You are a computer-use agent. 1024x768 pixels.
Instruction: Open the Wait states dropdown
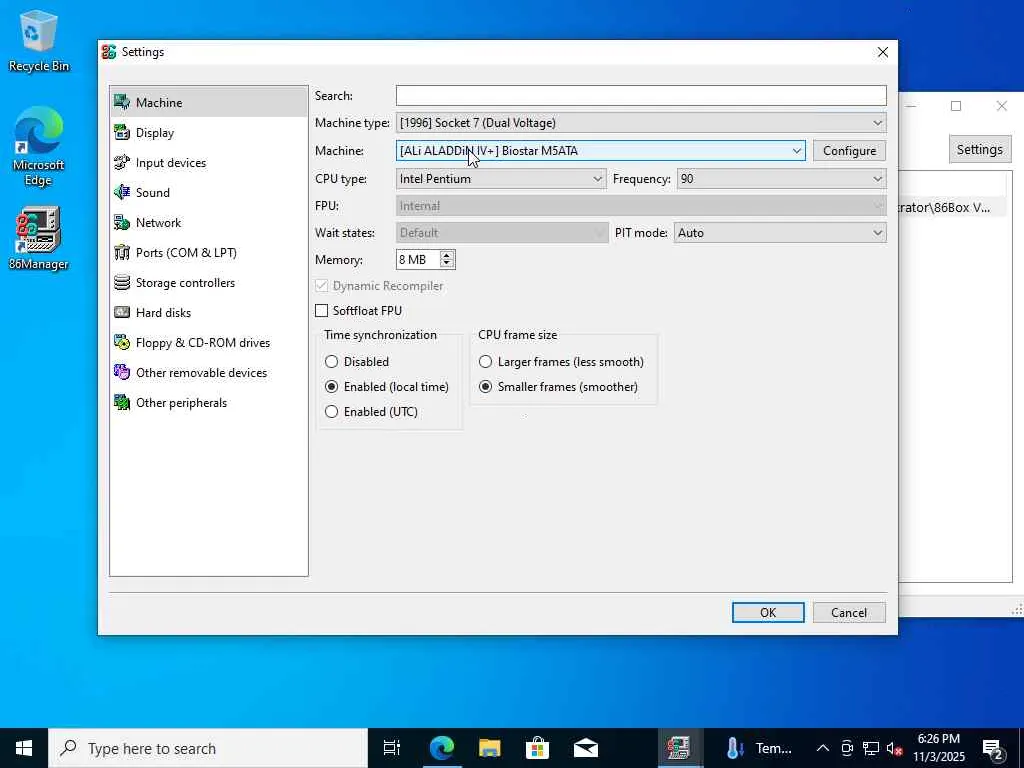502,232
